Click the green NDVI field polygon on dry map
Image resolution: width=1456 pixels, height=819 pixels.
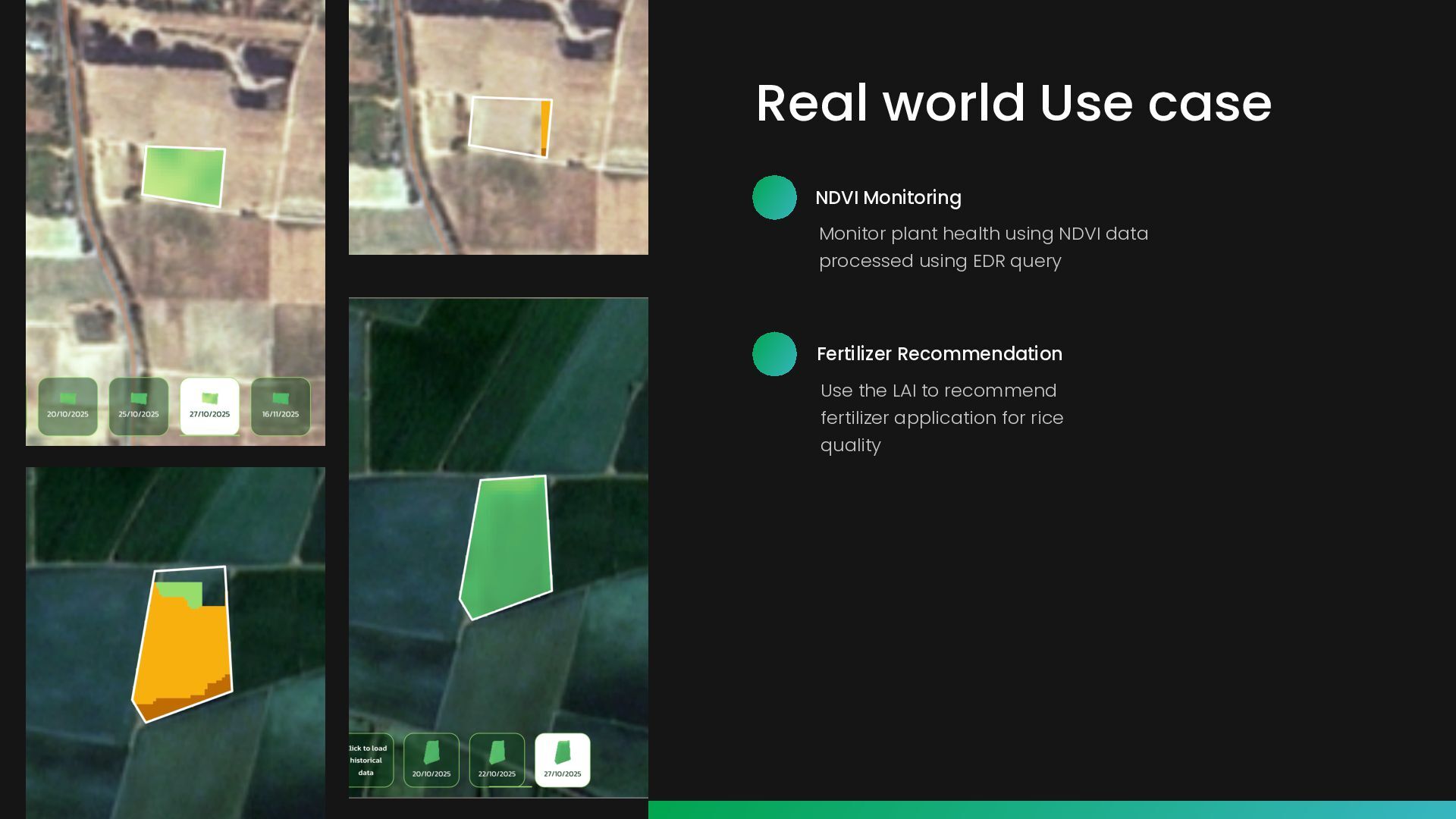coord(184,176)
